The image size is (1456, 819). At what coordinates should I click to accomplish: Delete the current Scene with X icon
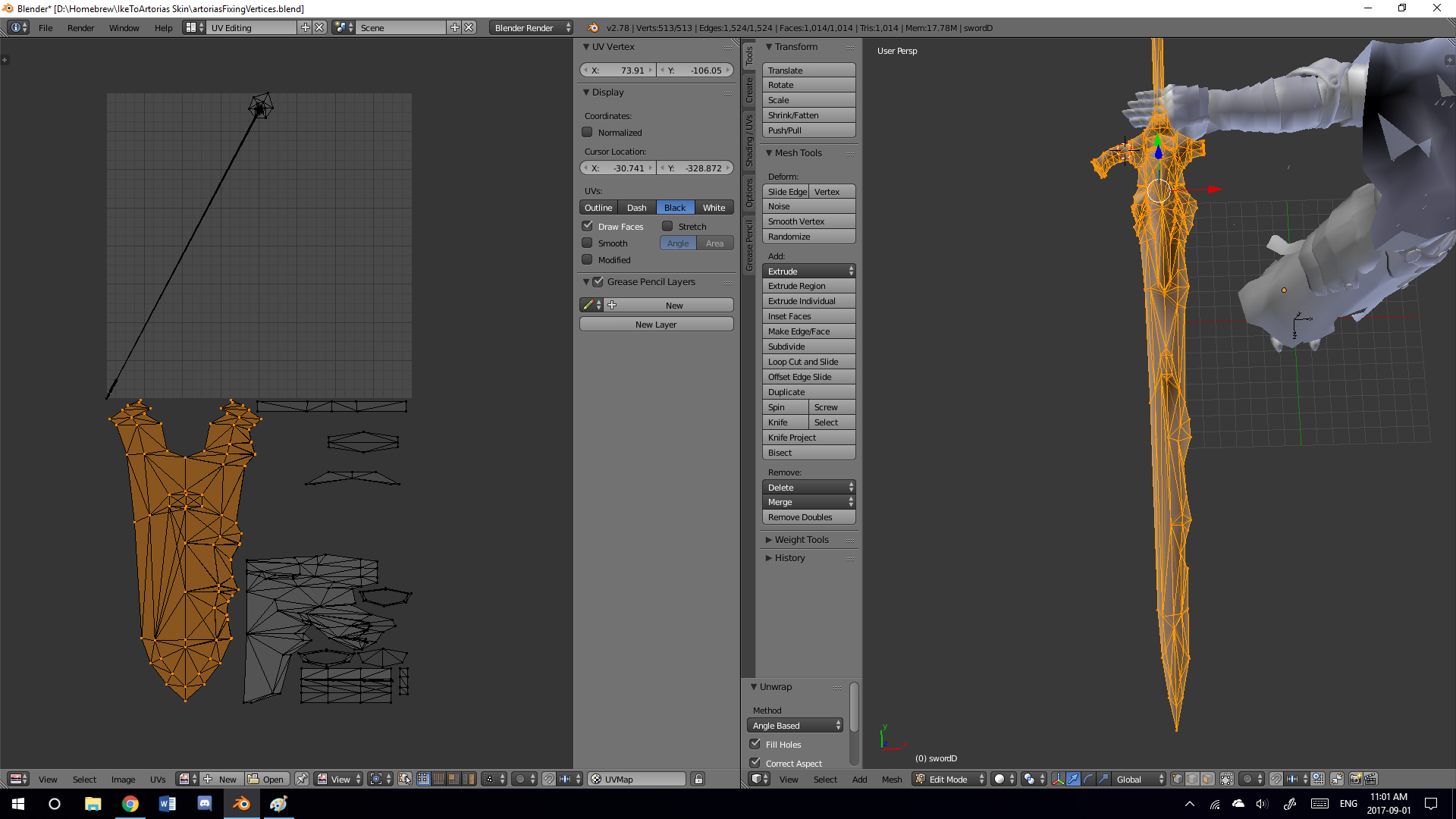pos(469,27)
